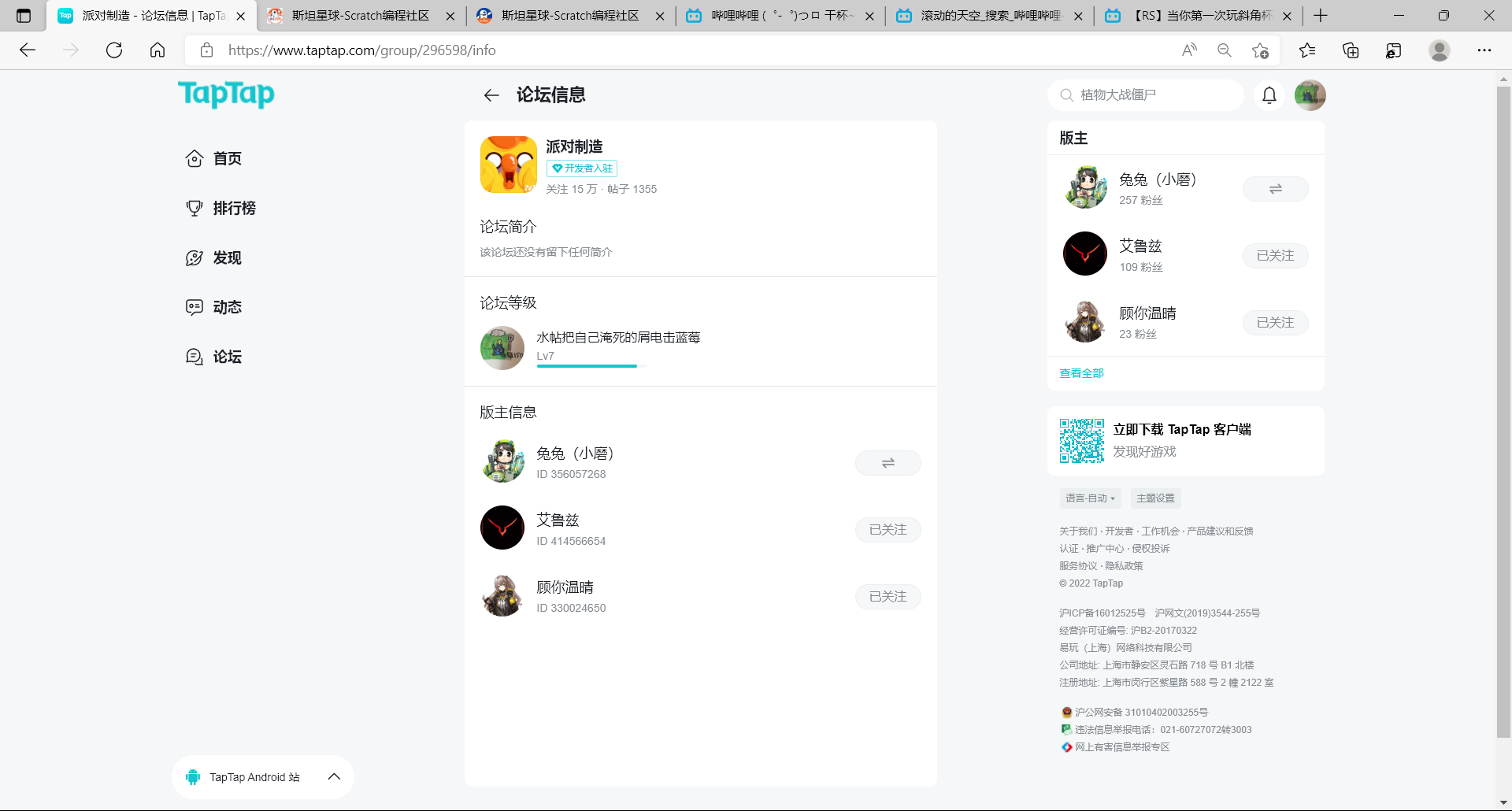Open the browser favorites list icon
The height and width of the screenshot is (811, 1512).
pos(1307,50)
